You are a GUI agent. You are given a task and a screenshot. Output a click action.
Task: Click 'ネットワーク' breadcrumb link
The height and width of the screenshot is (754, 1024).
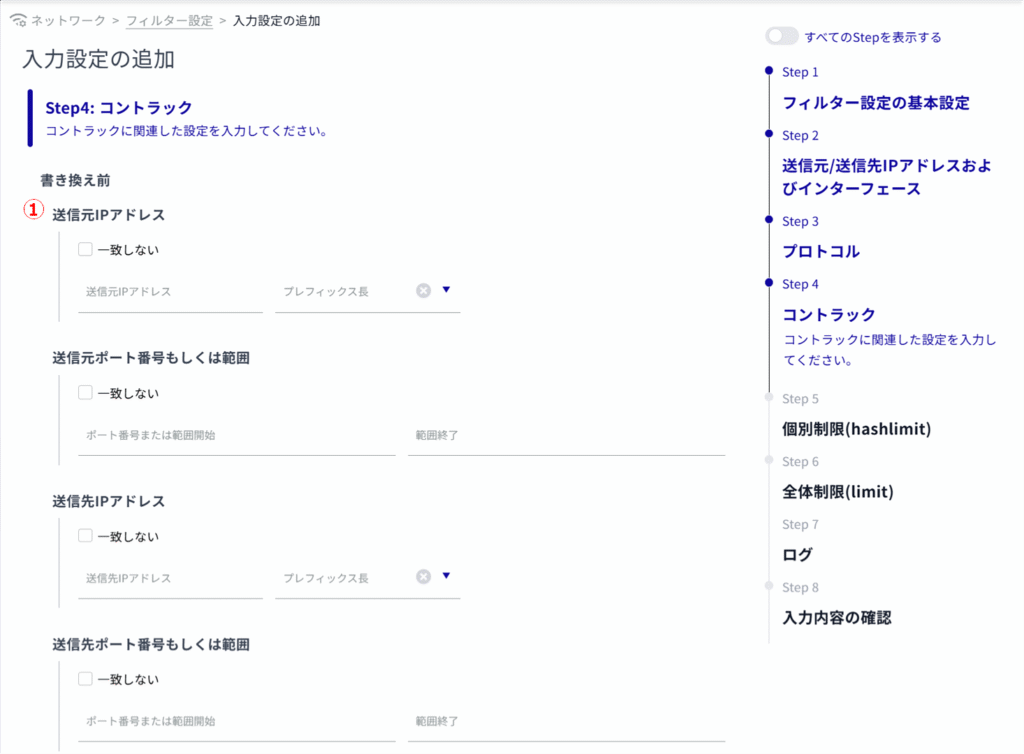click(68, 20)
